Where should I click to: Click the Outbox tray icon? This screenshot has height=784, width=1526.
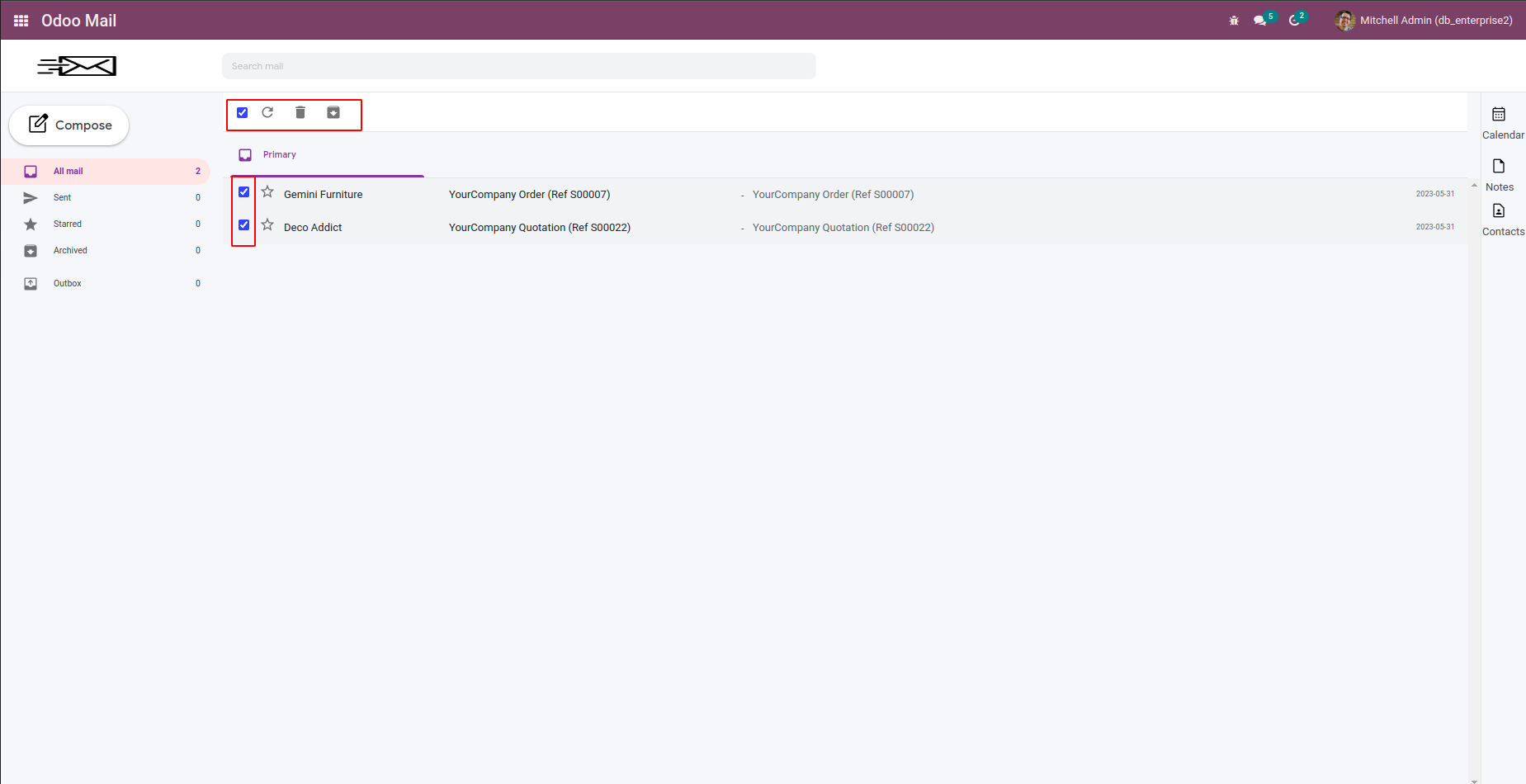[x=31, y=284]
